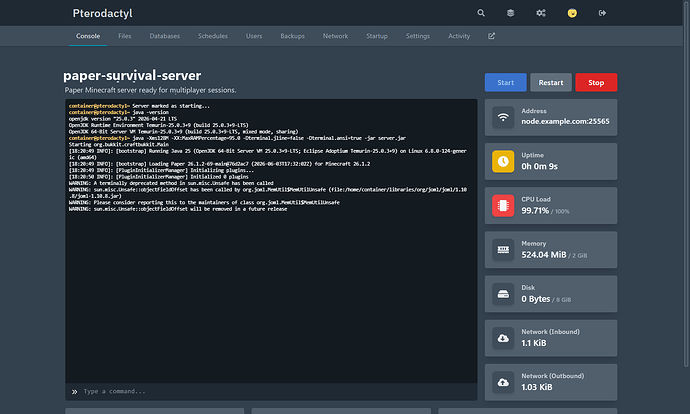The width and height of the screenshot is (690, 414).
Task: Click the sign out icon
Action: 602,13
